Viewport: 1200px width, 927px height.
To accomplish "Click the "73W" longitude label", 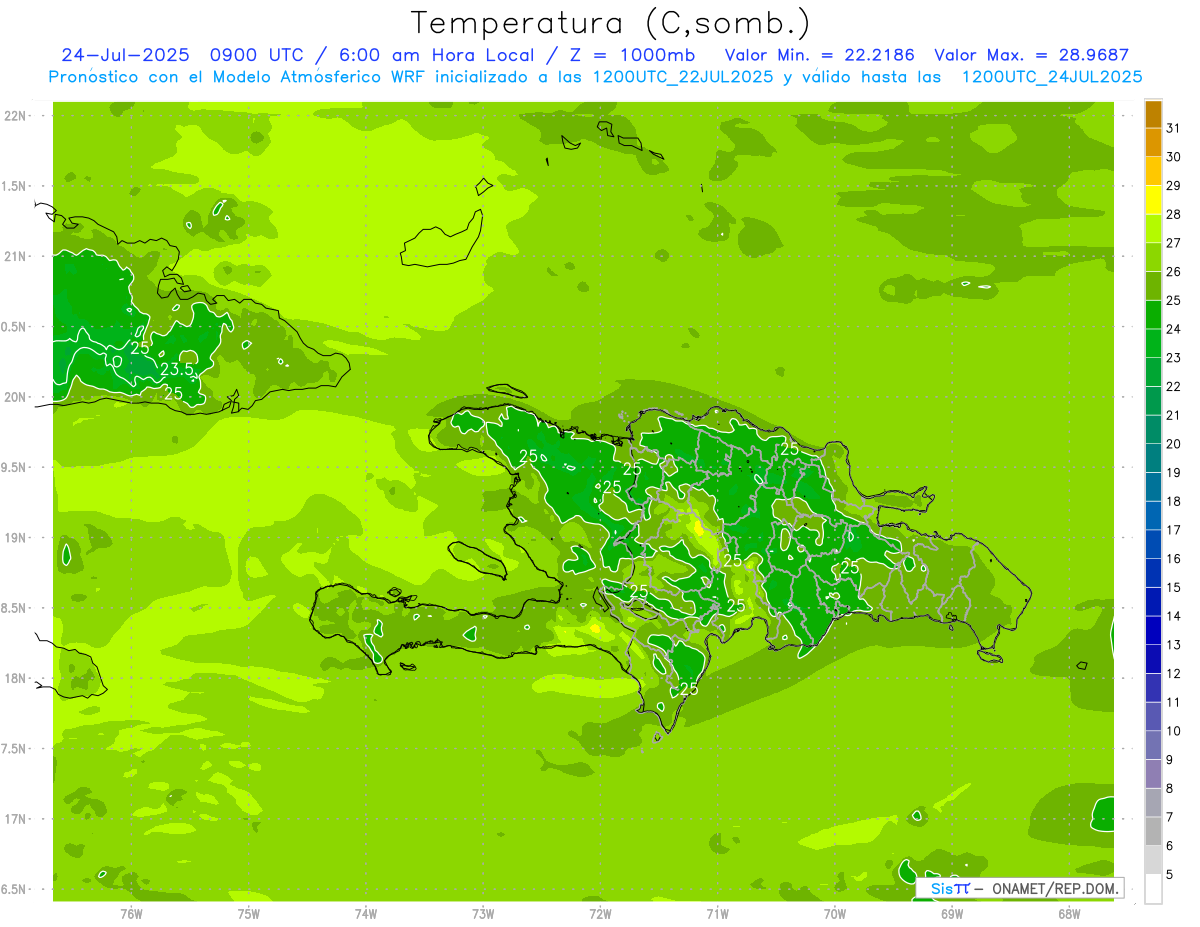I will click(483, 914).
